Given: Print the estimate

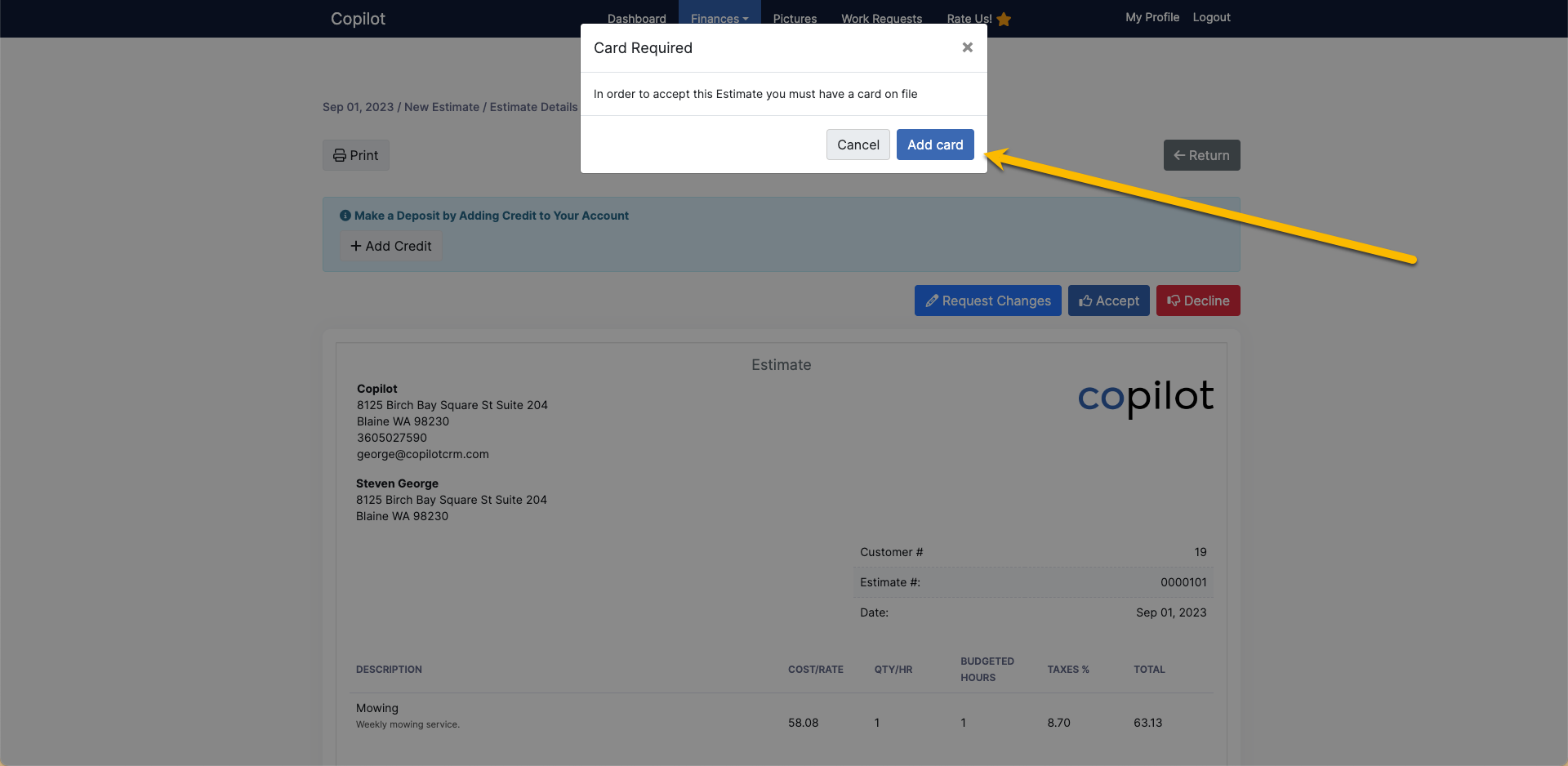Looking at the screenshot, I should coord(356,155).
